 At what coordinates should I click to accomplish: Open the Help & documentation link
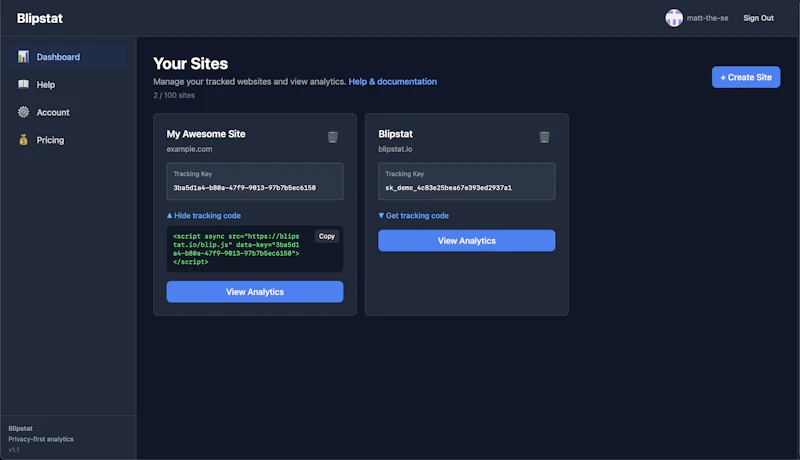point(392,82)
